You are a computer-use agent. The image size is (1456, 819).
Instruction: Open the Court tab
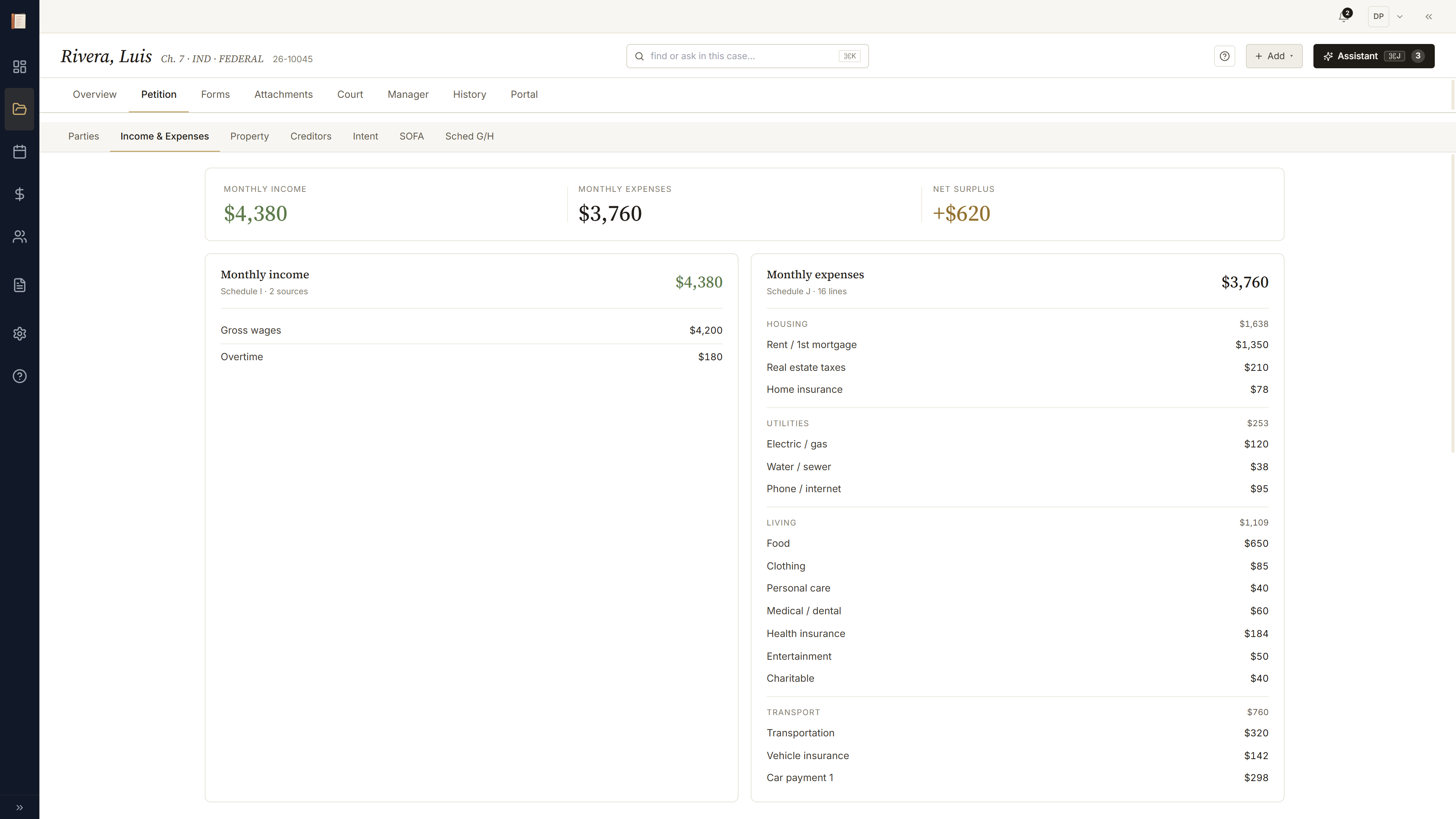click(x=350, y=94)
